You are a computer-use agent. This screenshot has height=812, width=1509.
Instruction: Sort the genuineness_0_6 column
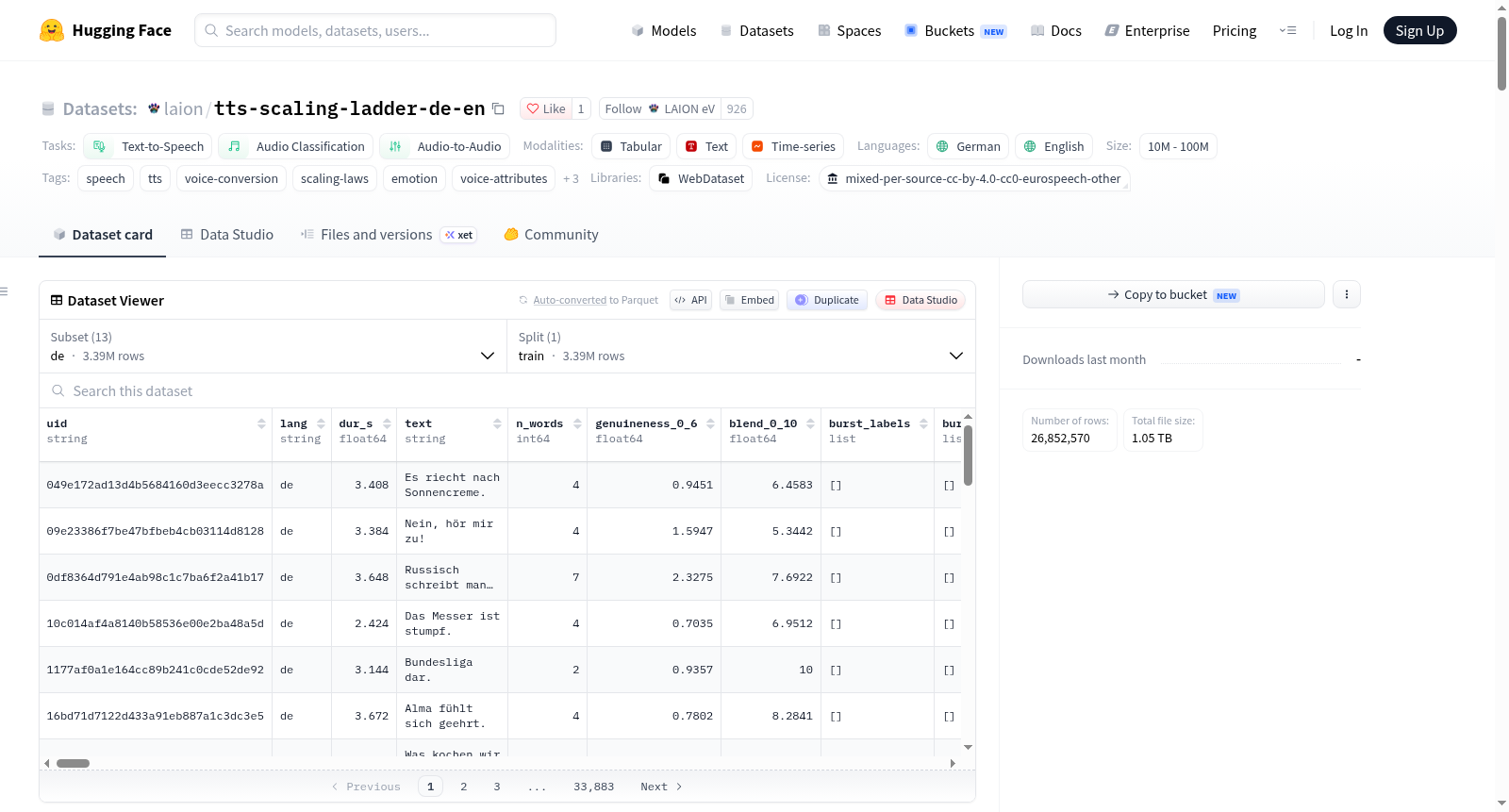pyautogui.click(x=710, y=423)
